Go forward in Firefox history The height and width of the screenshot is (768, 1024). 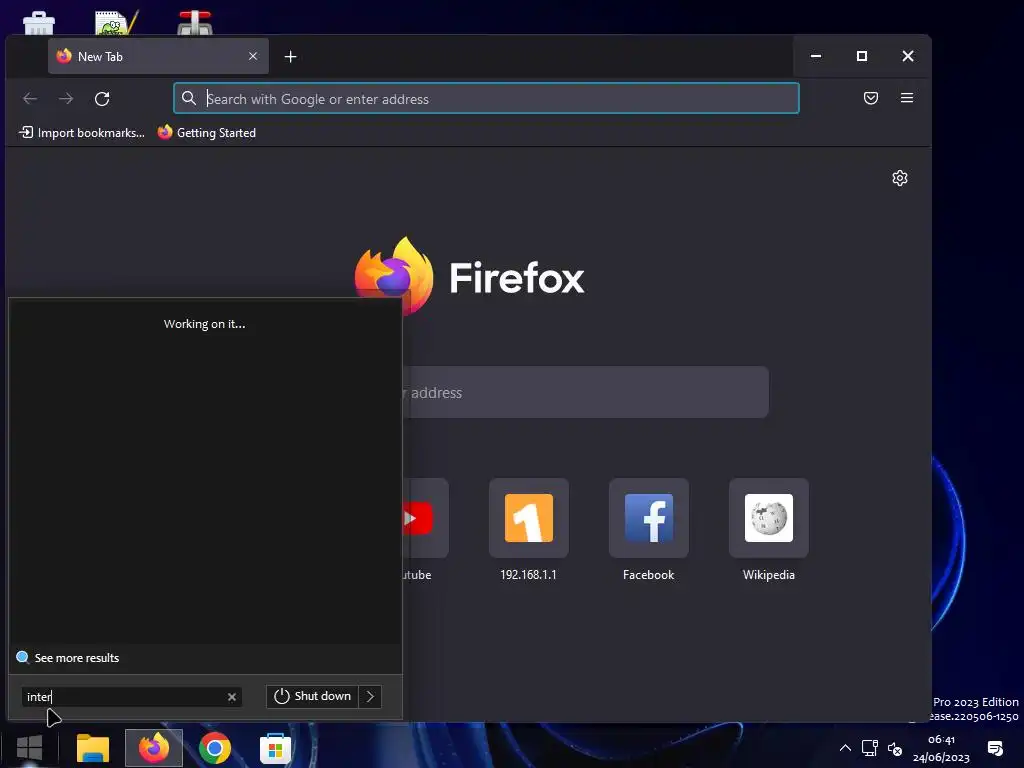(66, 99)
